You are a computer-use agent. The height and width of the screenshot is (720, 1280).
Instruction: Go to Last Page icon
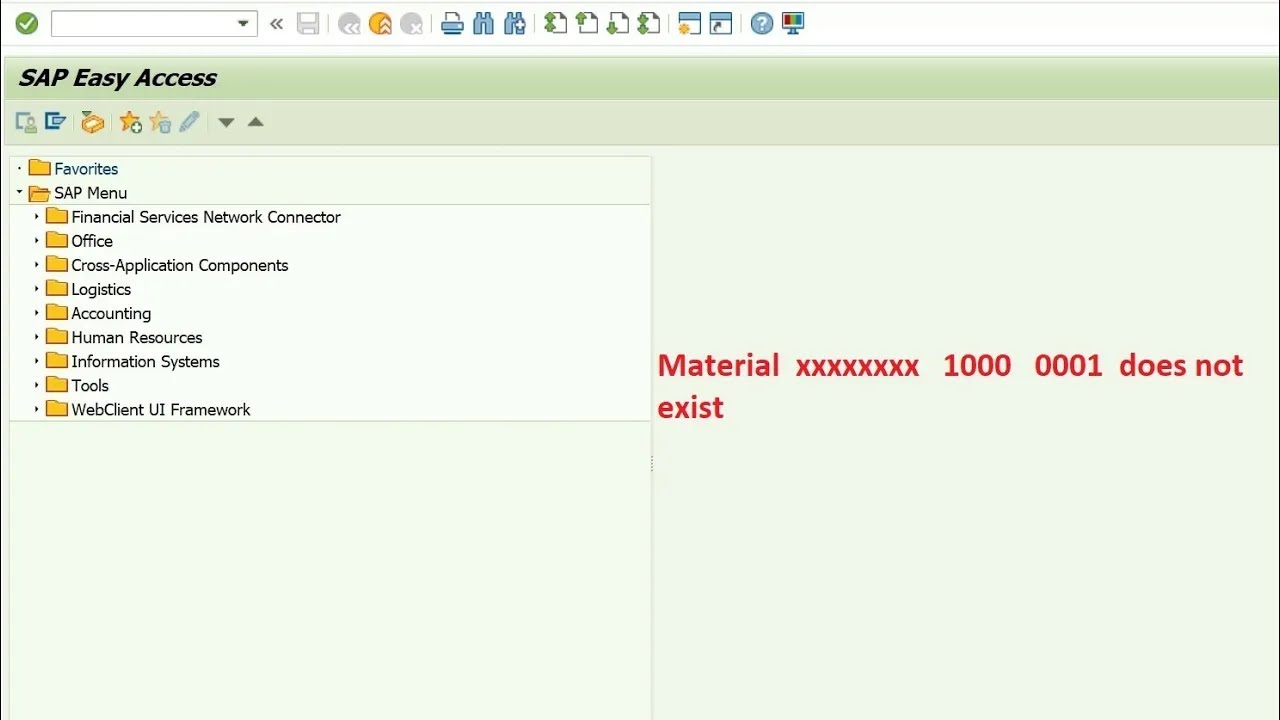[649, 24]
